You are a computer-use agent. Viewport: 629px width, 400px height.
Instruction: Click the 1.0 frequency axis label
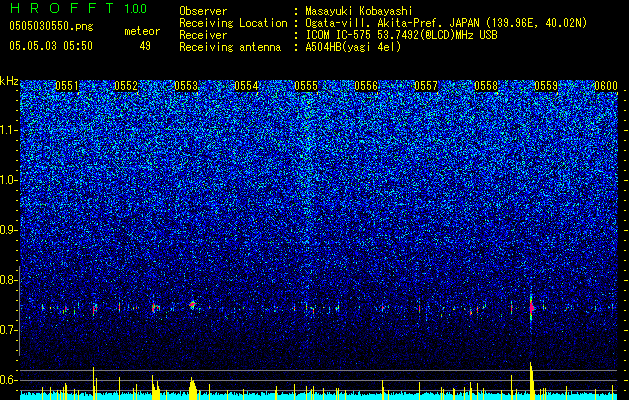coord(8,180)
